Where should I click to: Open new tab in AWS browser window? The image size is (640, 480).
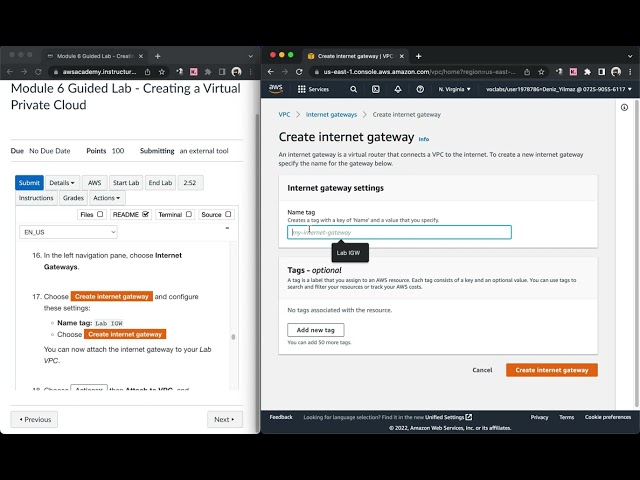click(418, 56)
